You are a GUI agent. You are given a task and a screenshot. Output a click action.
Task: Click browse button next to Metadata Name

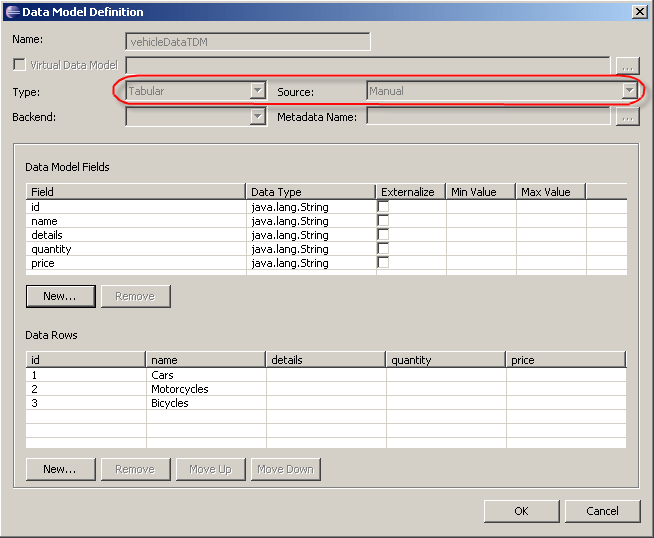628,117
